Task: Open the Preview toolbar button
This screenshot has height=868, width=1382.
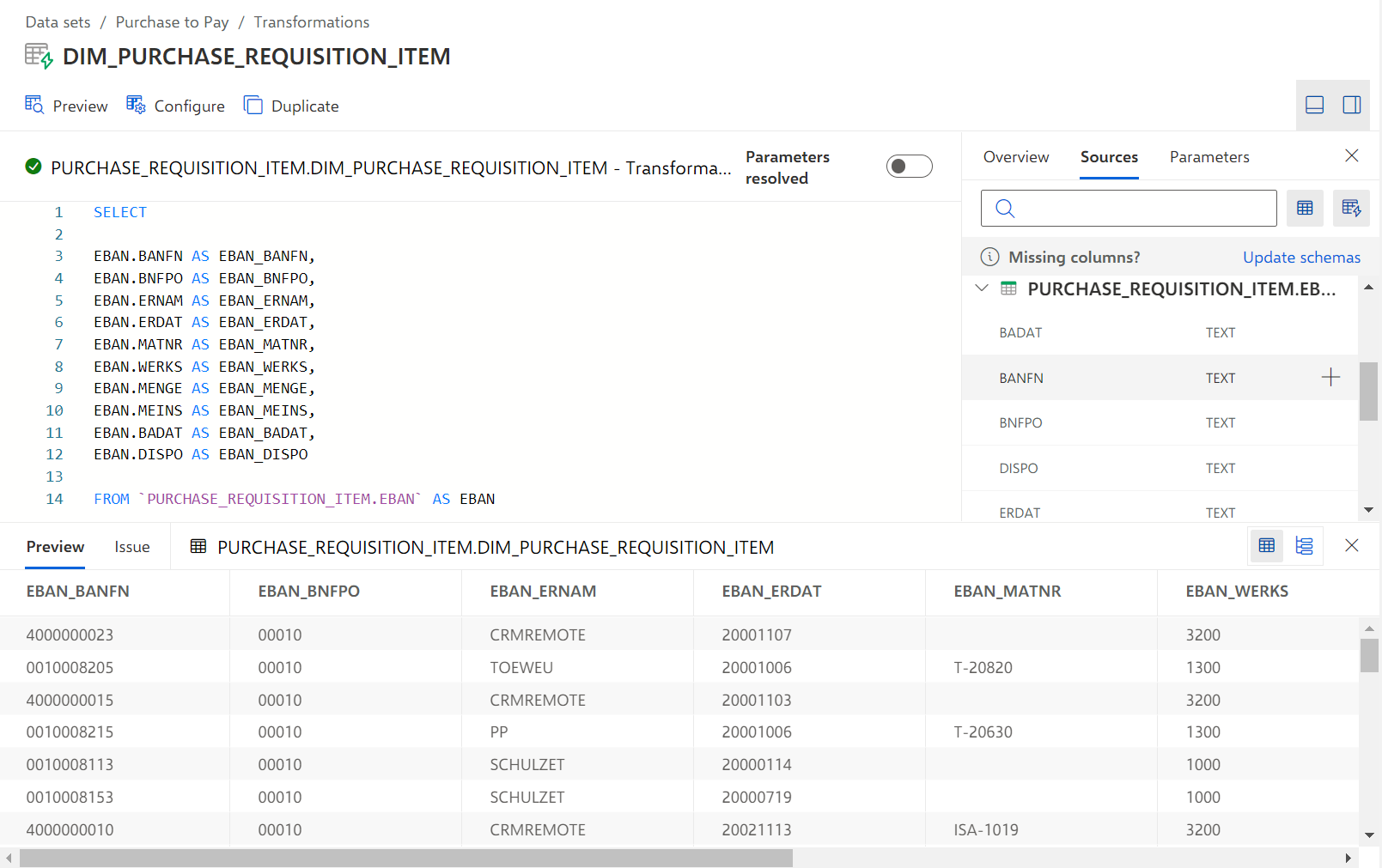Action: (66, 106)
